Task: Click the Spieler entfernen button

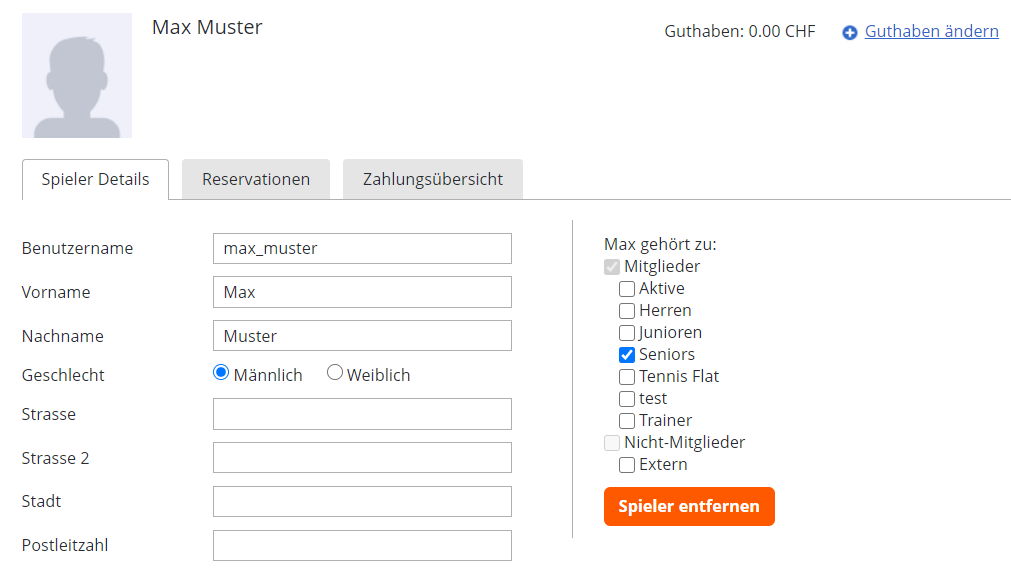Action: (689, 506)
